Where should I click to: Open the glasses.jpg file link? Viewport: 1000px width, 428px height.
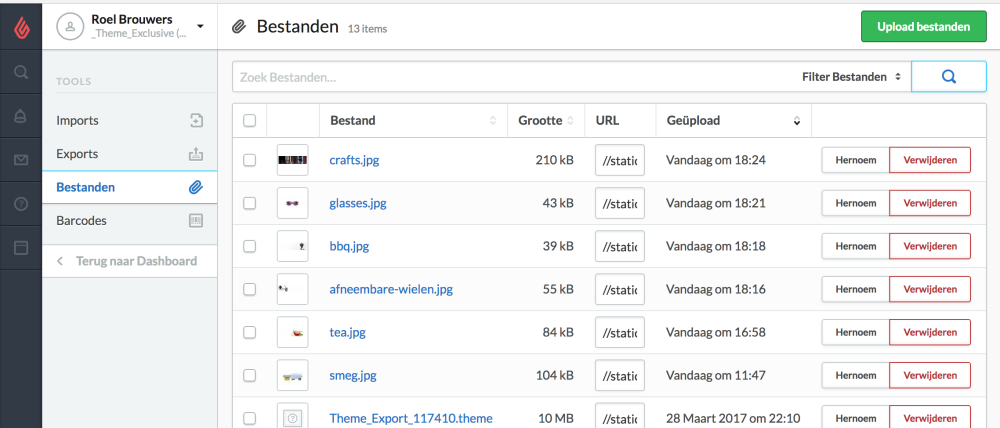point(358,203)
